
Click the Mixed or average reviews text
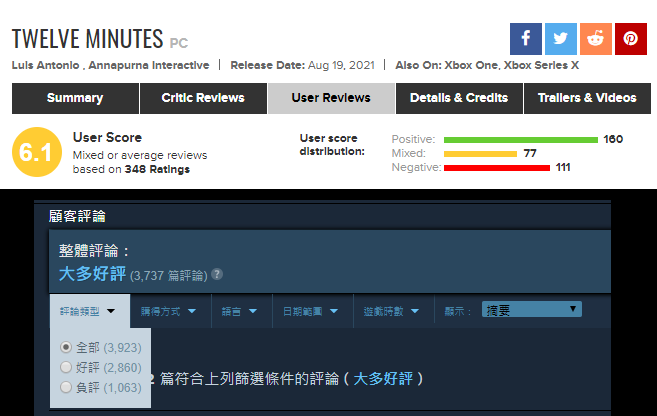pyautogui.click(x=140, y=155)
